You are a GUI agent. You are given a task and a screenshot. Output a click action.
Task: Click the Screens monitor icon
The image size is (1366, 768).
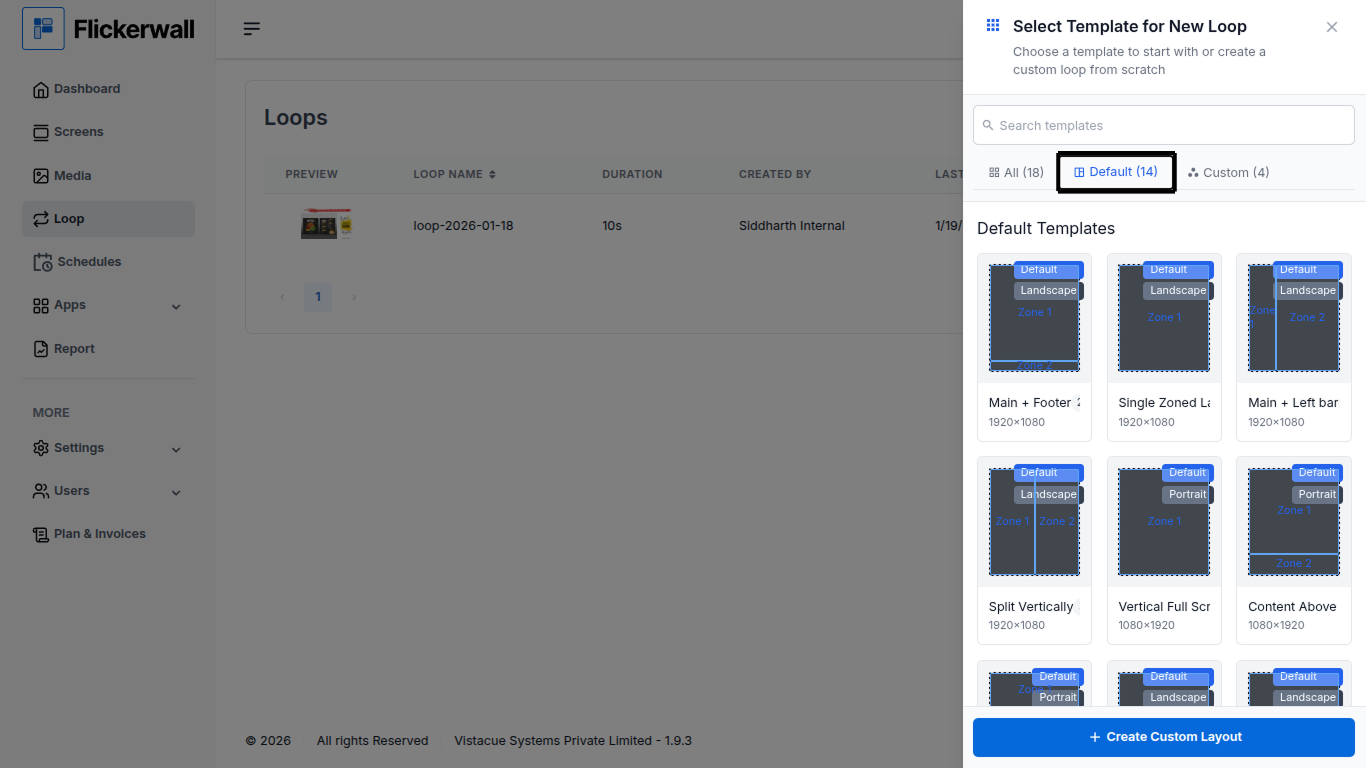pos(41,133)
